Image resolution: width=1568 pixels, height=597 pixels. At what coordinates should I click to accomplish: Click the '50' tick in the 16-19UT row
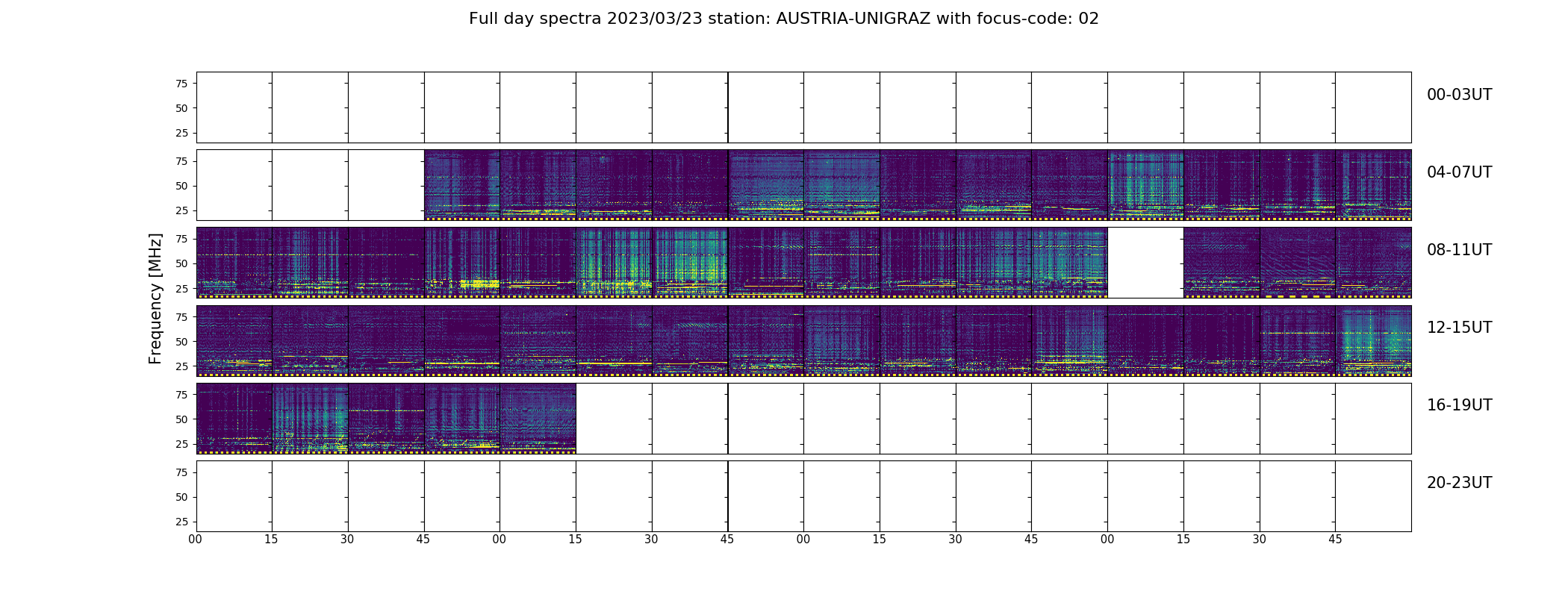pos(181,419)
